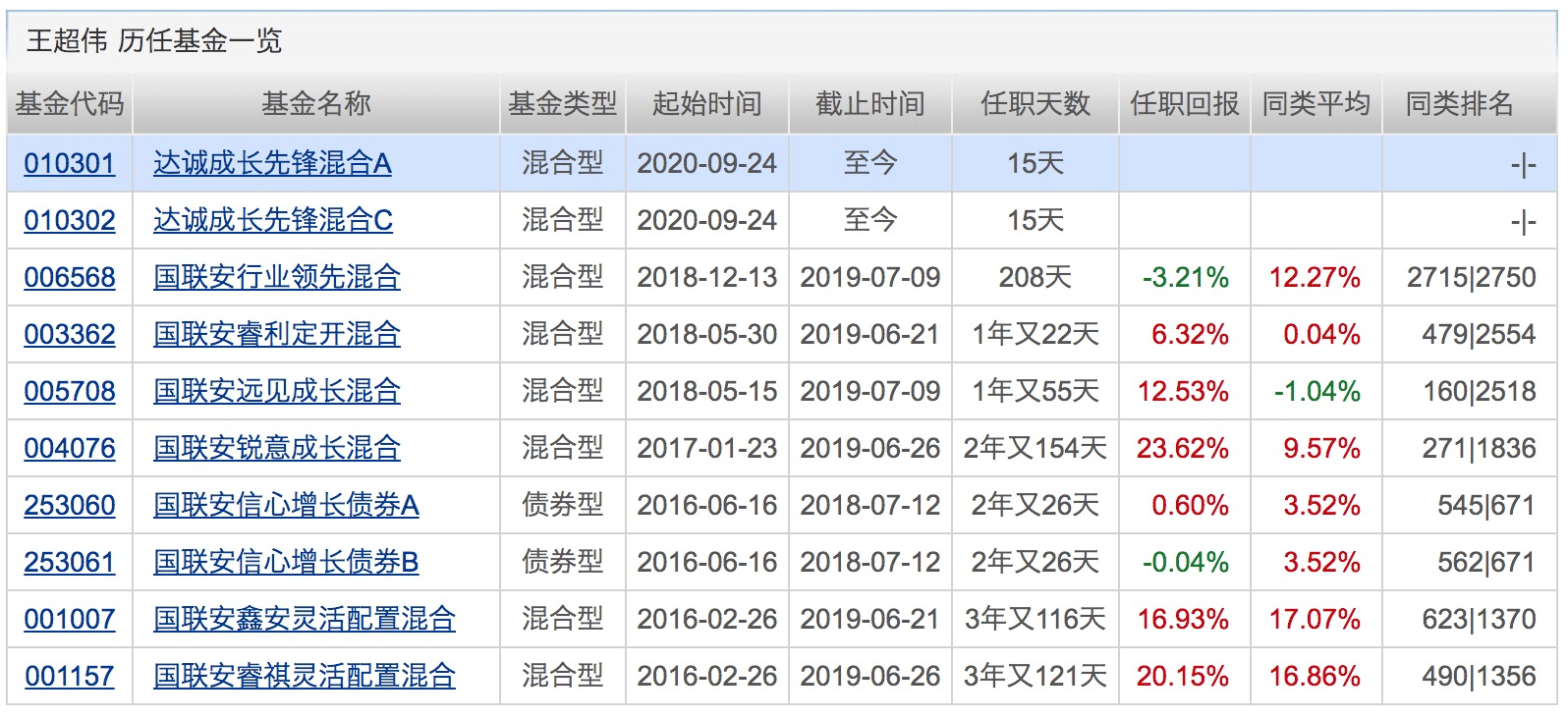Open 国联安鑫安灵活配置混合 fund page
1568x719 pixels.
coord(305,619)
